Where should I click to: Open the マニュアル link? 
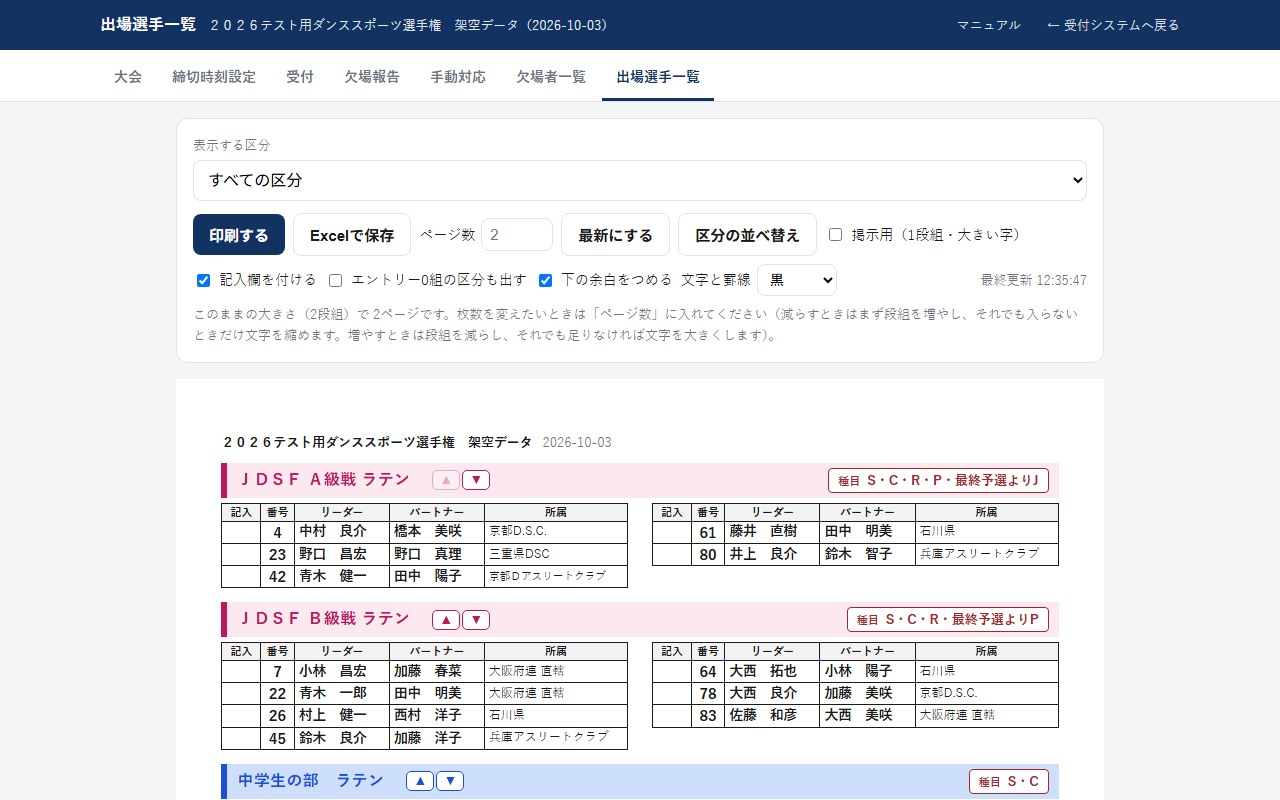989,25
